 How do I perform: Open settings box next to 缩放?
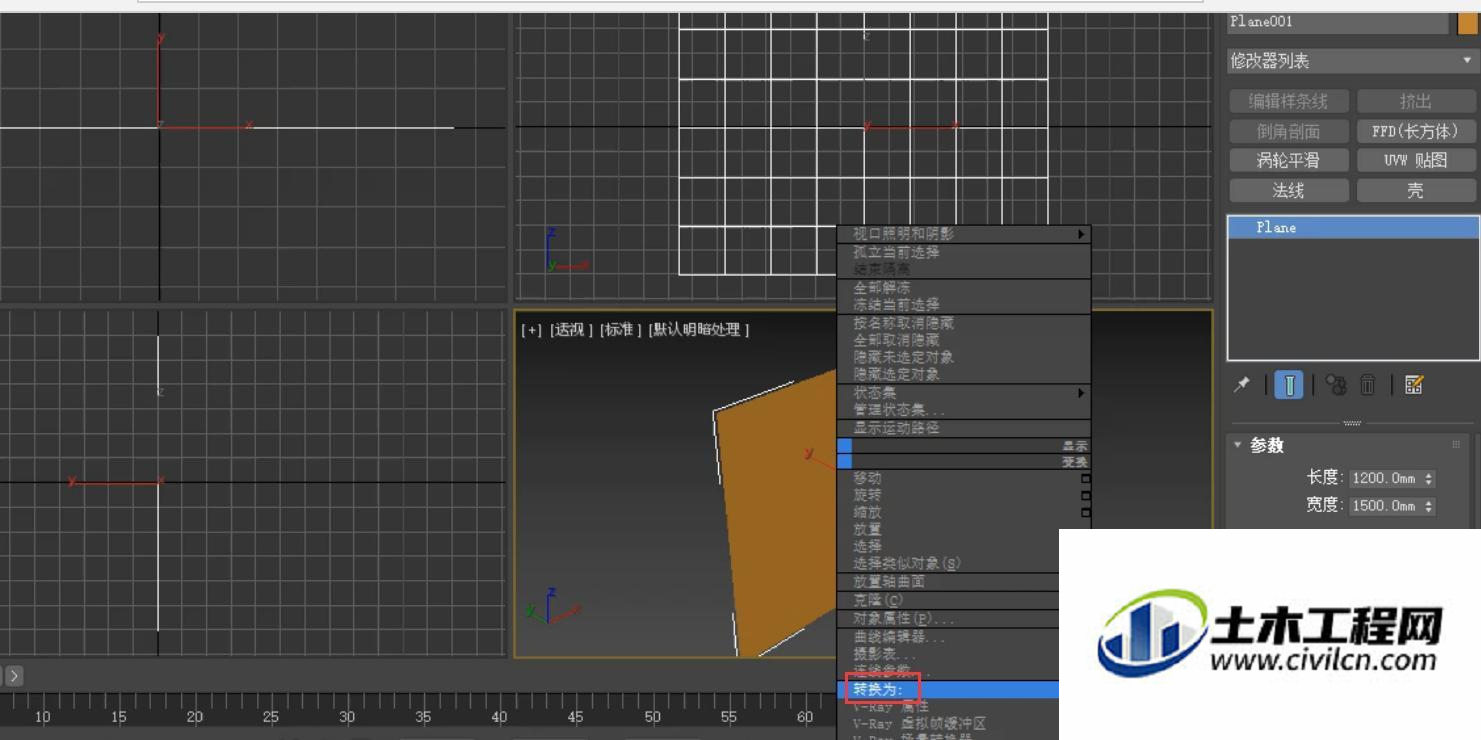point(1085,513)
